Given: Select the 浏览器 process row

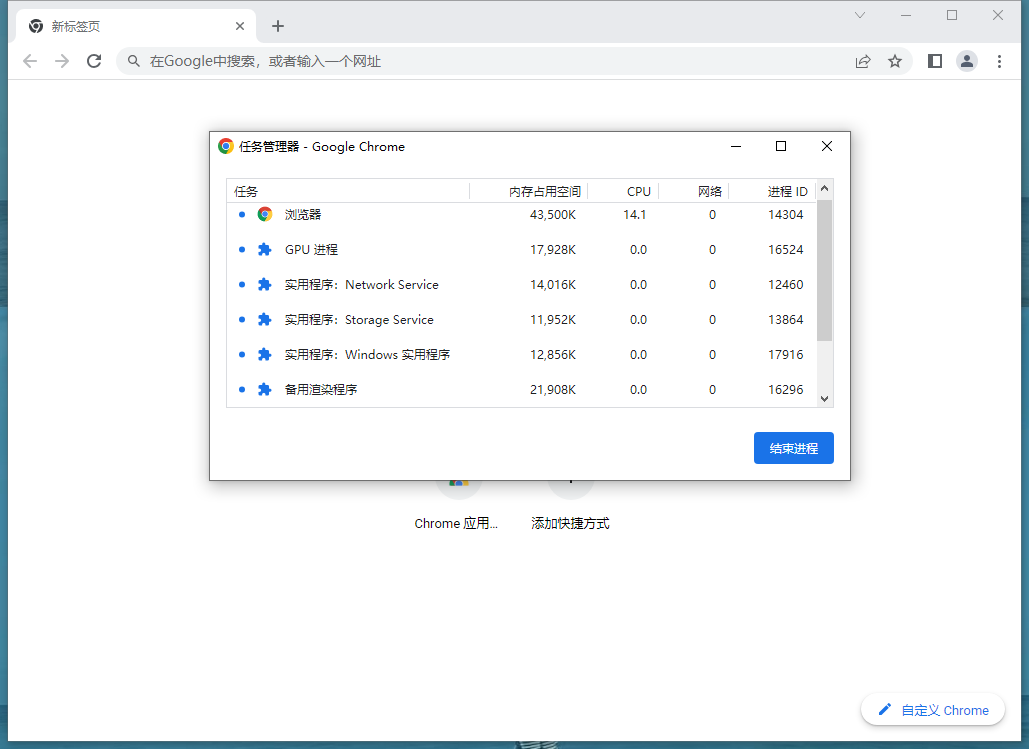Looking at the screenshot, I should (522, 215).
